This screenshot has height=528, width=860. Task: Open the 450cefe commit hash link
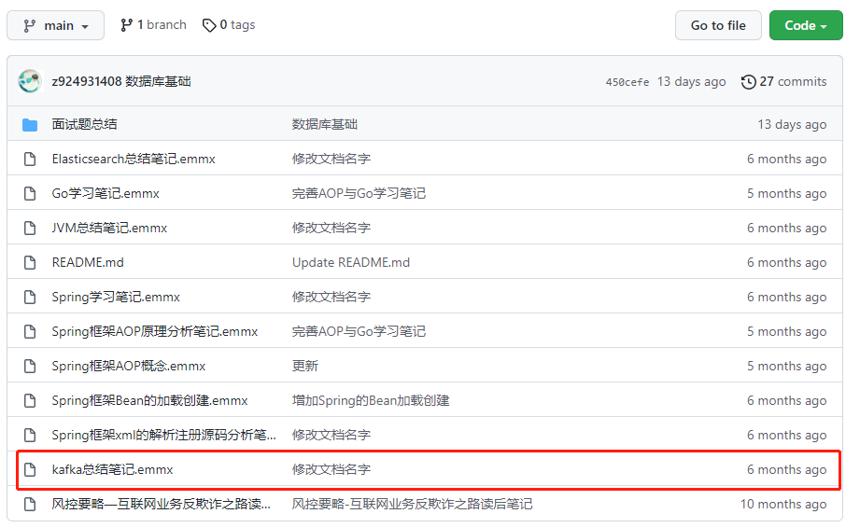click(627, 82)
